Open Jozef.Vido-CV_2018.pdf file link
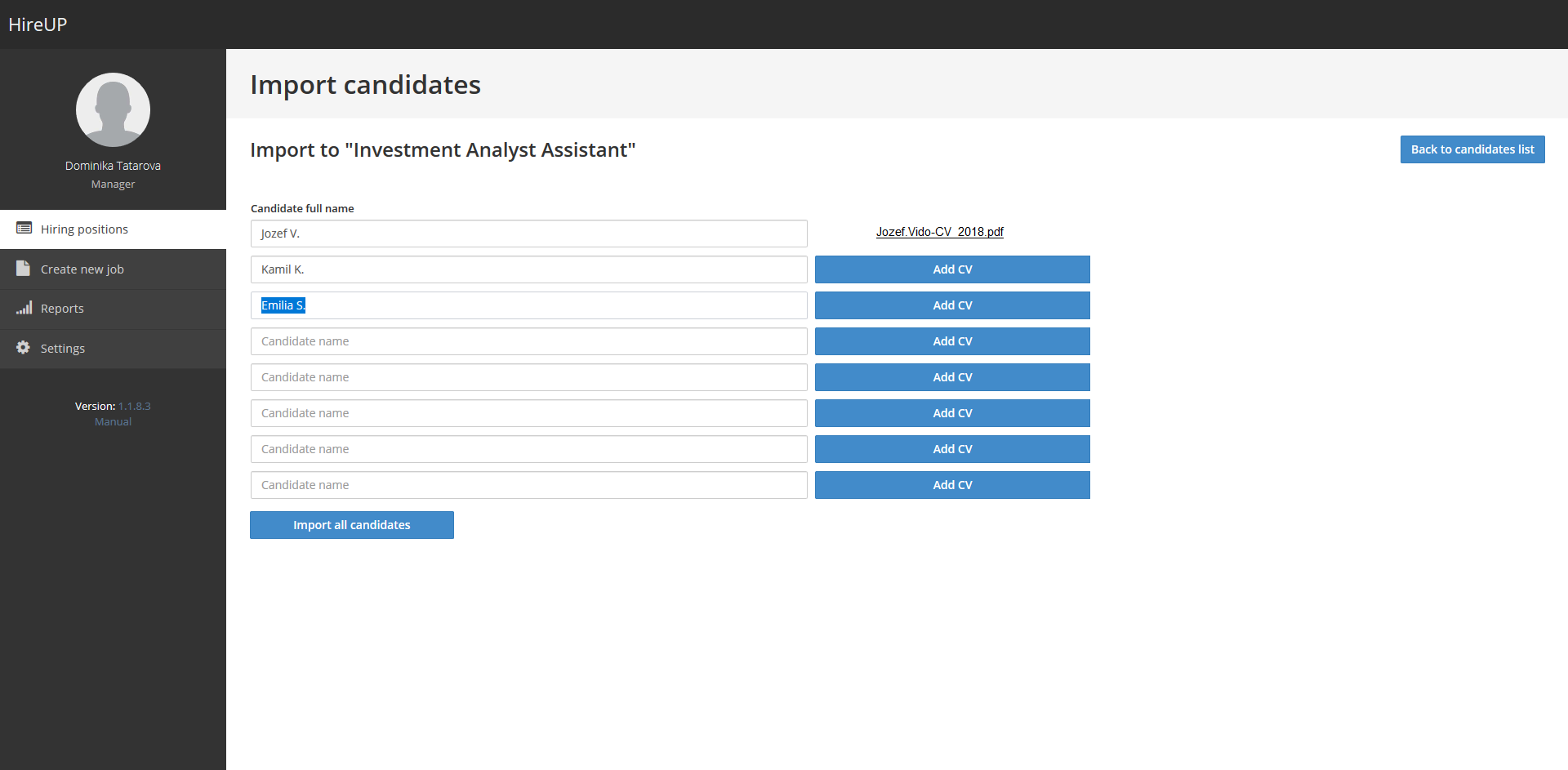Viewport: 1568px width, 770px height. pyautogui.click(x=939, y=232)
